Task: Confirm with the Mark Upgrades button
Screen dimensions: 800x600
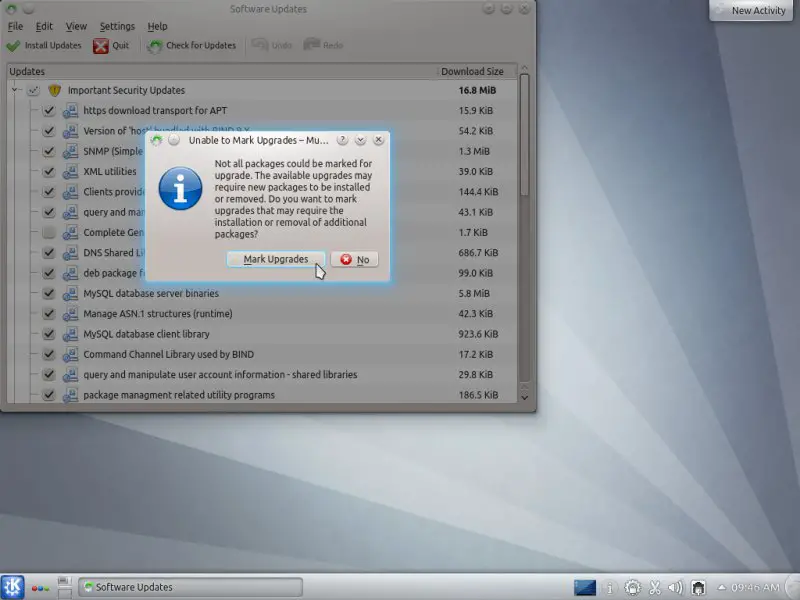Action: (x=276, y=259)
